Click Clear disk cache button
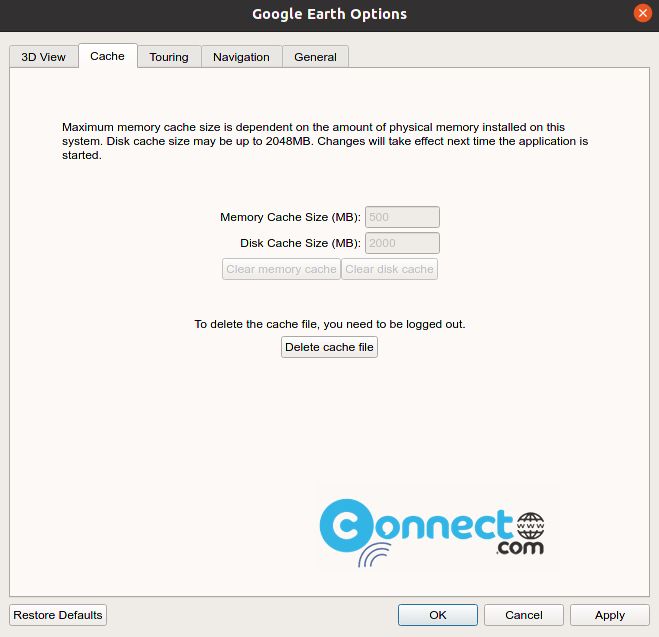The image size is (659, 637). 389,269
